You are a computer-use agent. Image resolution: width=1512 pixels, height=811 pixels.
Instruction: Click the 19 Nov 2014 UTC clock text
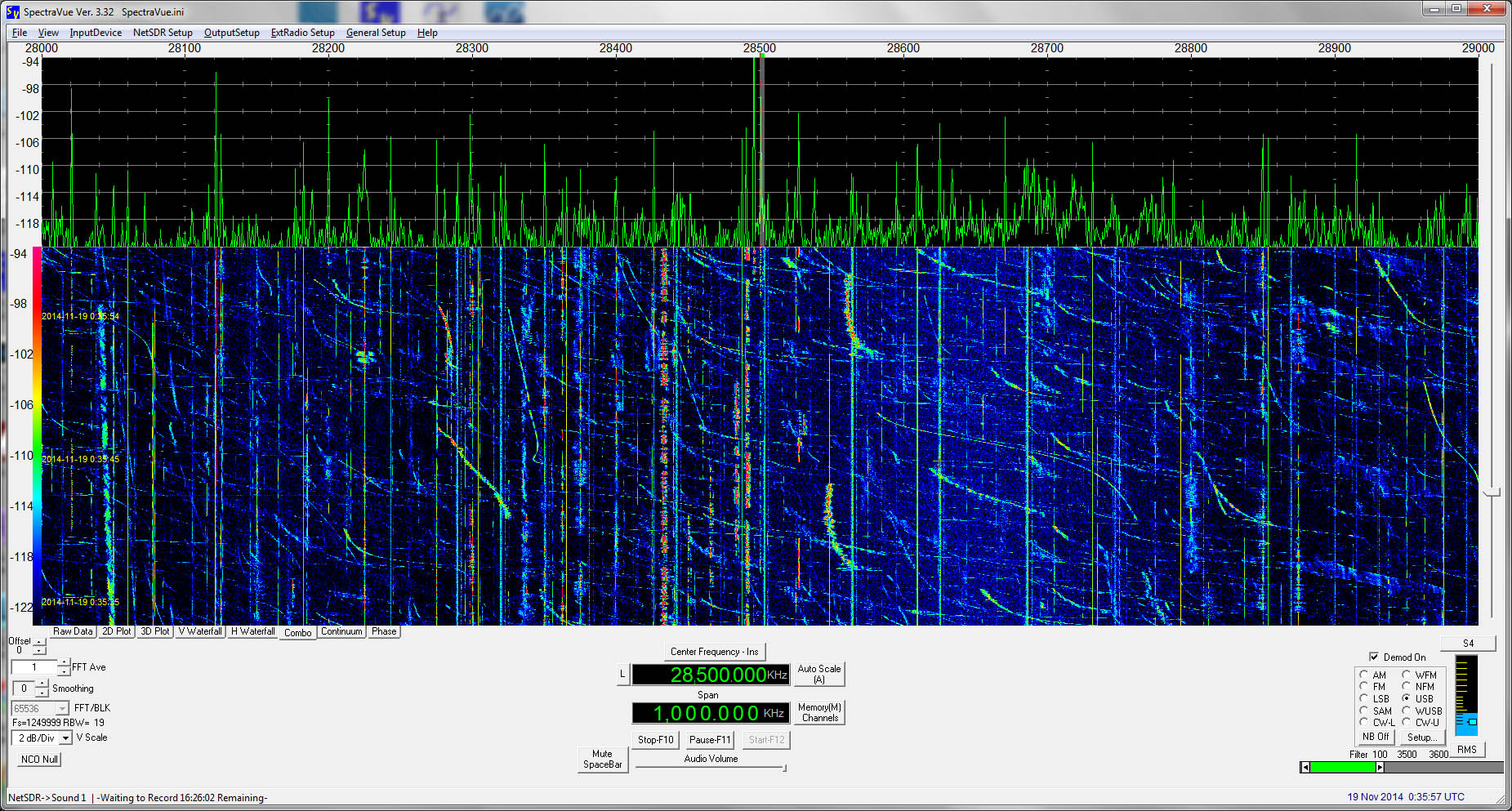(1406, 797)
